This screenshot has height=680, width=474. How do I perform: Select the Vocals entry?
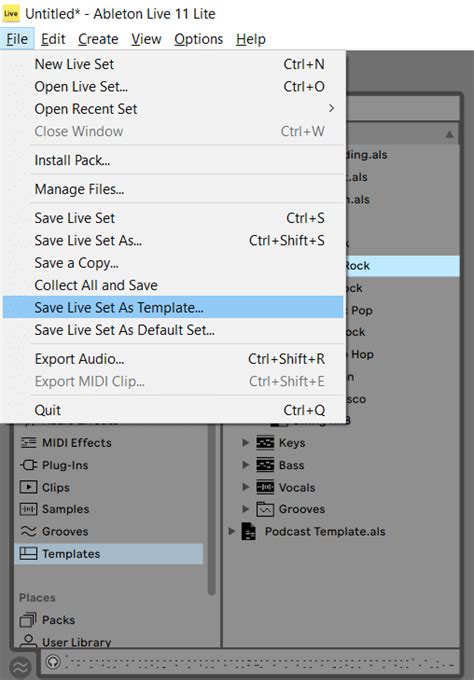(297, 487)
